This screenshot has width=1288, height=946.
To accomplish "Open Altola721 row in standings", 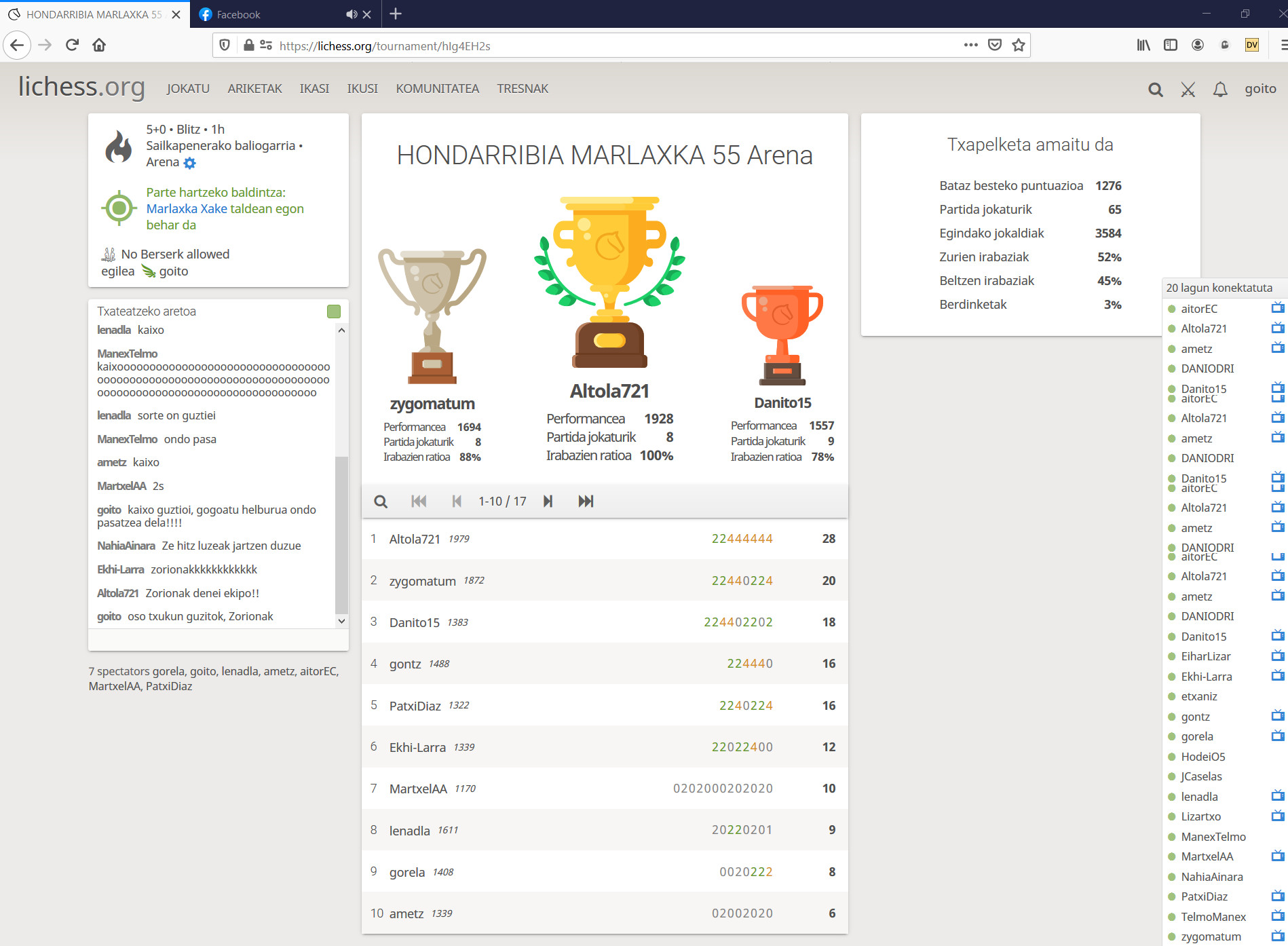I will [604, 539].
